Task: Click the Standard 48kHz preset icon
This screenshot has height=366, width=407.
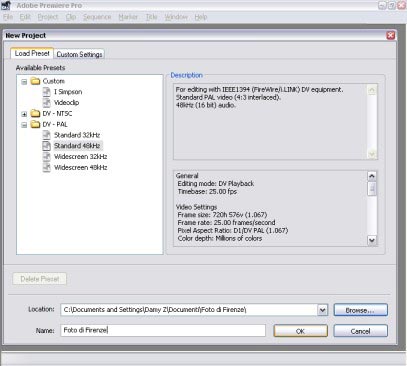Action: [47, 146]
